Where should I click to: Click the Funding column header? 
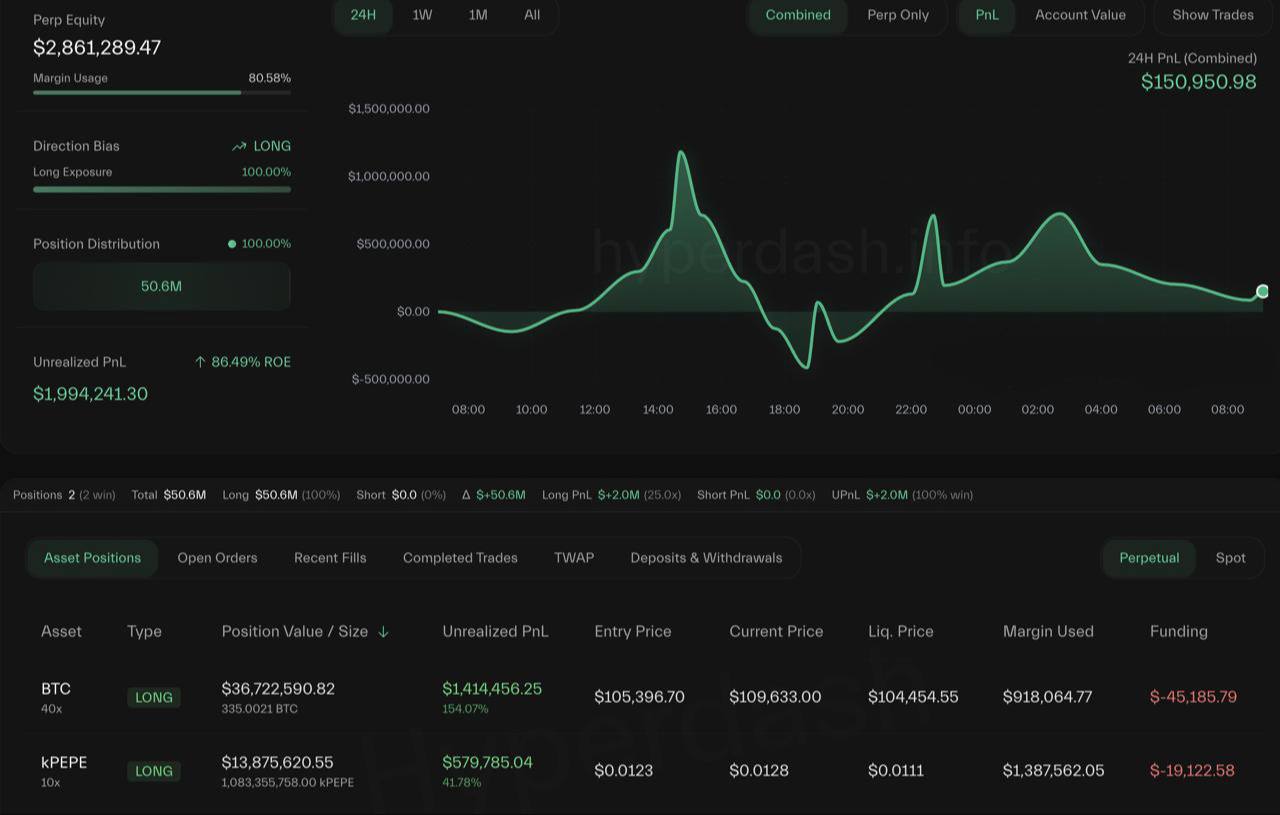[1179, 632]
